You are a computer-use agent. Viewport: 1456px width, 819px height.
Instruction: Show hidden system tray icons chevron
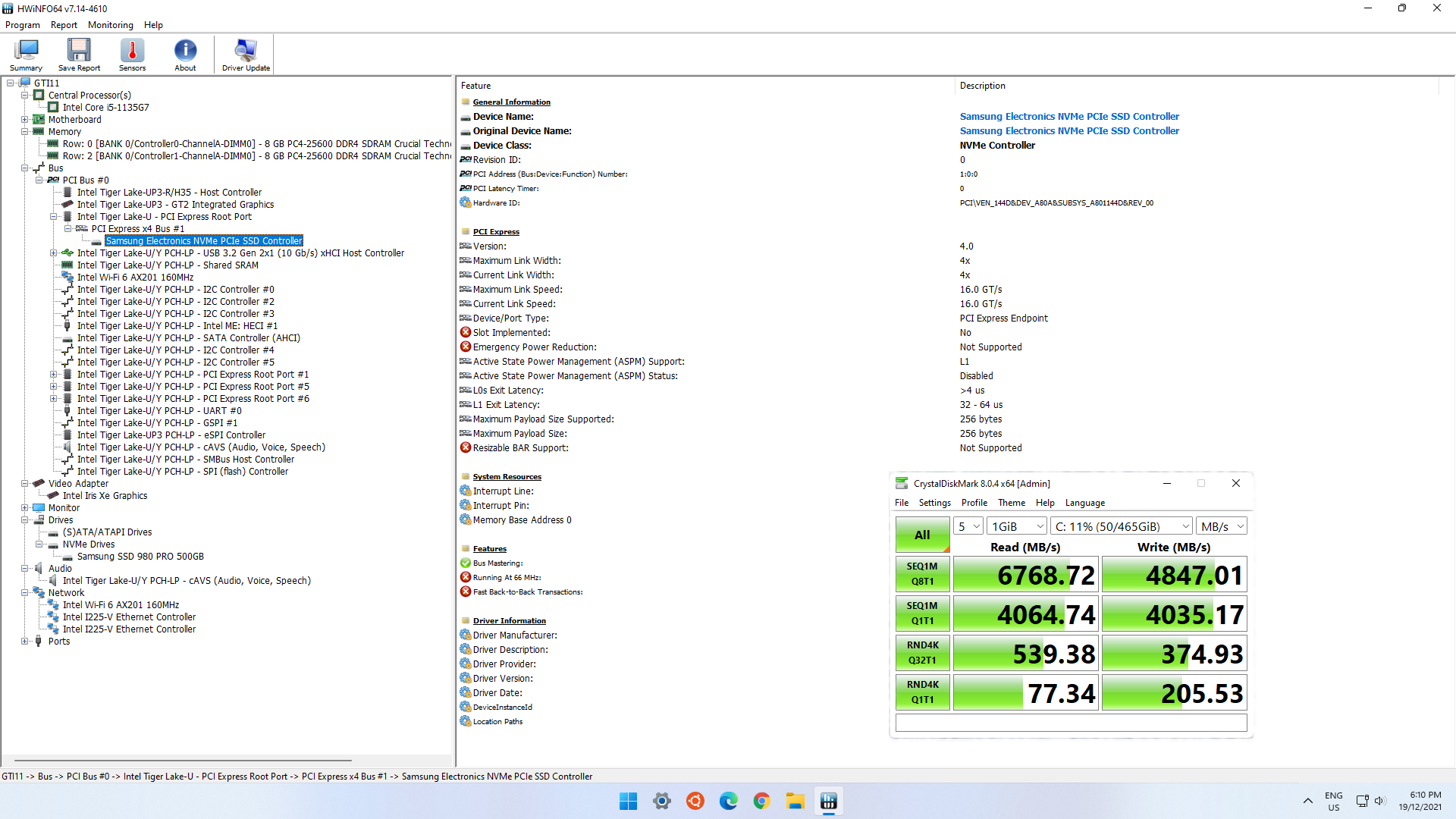1307,801
